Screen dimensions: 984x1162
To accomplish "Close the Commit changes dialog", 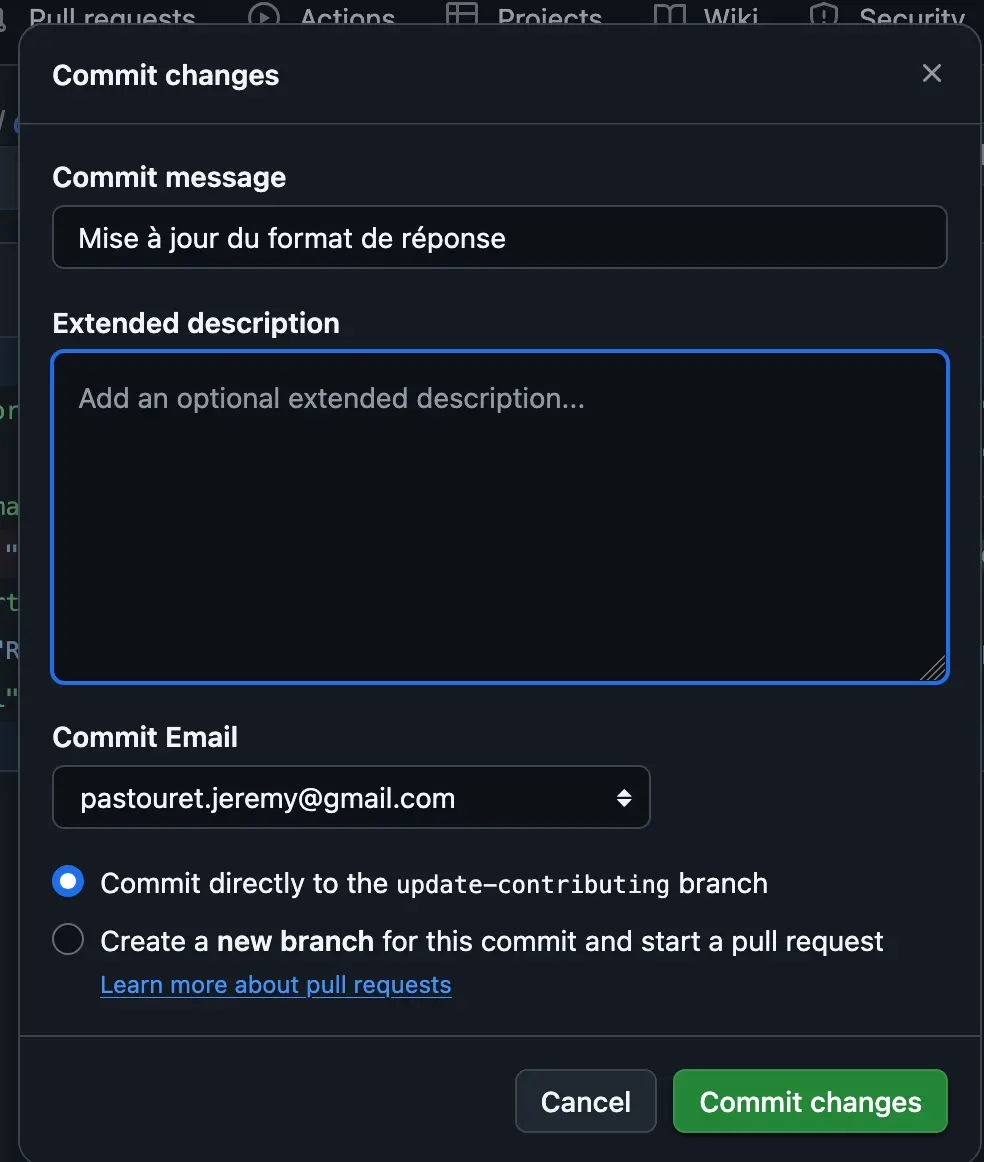I will [x=932, y=73].
